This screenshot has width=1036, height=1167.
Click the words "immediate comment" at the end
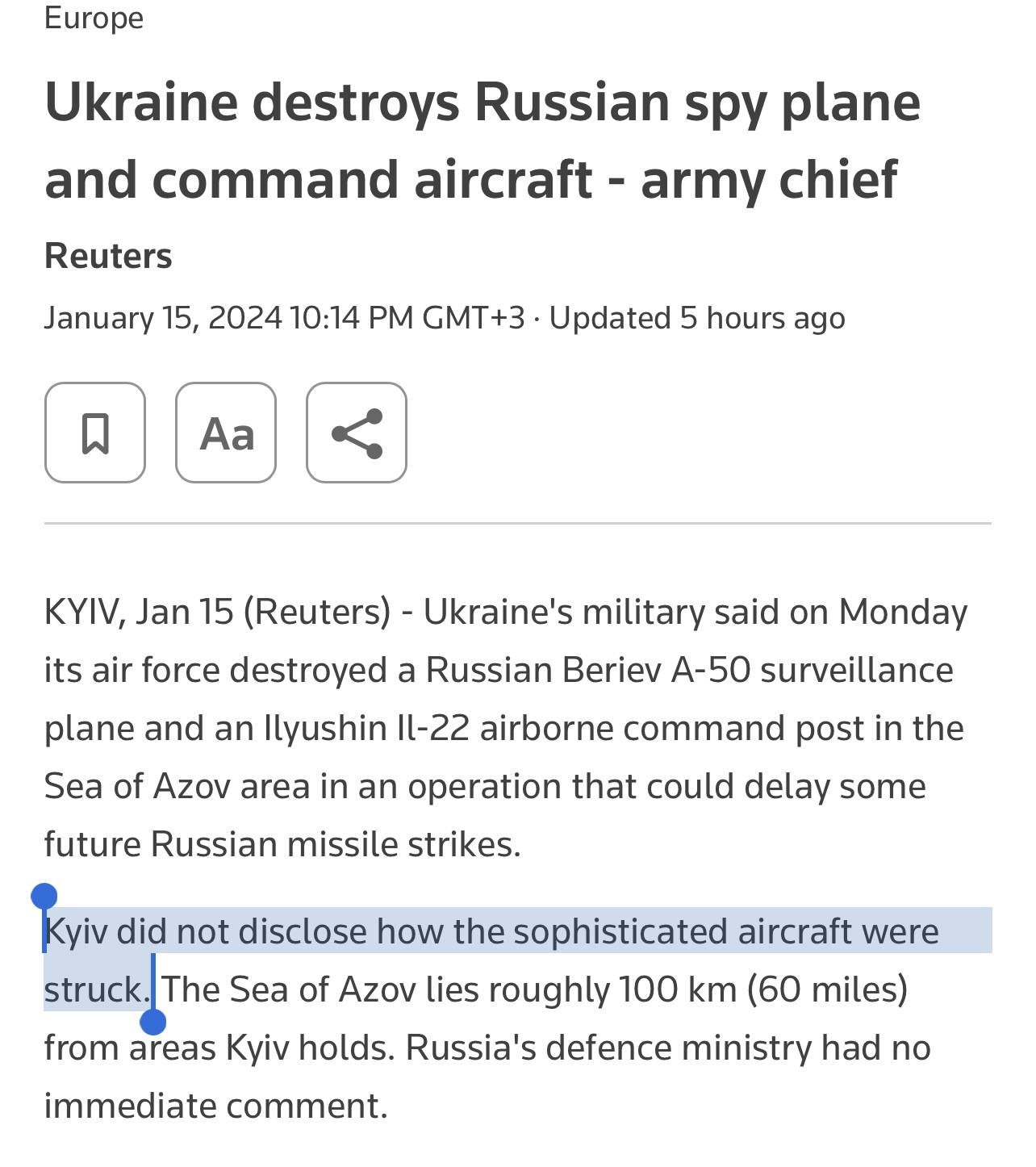[215, 1106]
